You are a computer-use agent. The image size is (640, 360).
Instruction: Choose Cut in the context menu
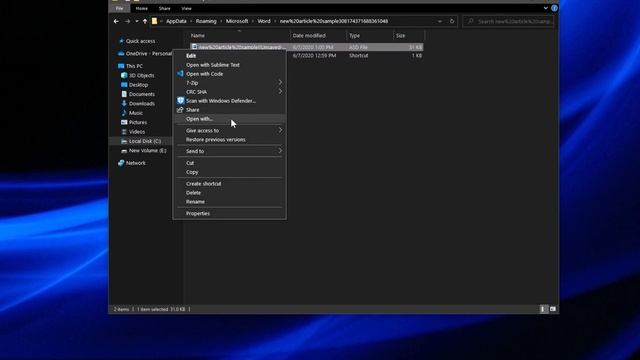[190, 163]
